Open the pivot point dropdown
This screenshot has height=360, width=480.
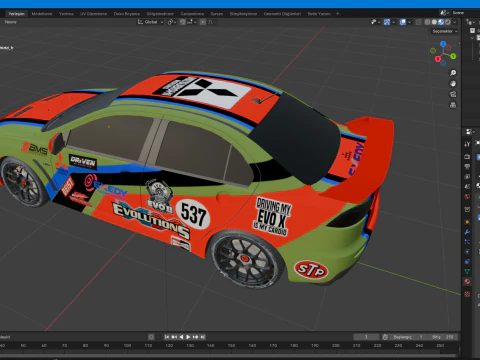pyautogui.click(x=172, y=22)
